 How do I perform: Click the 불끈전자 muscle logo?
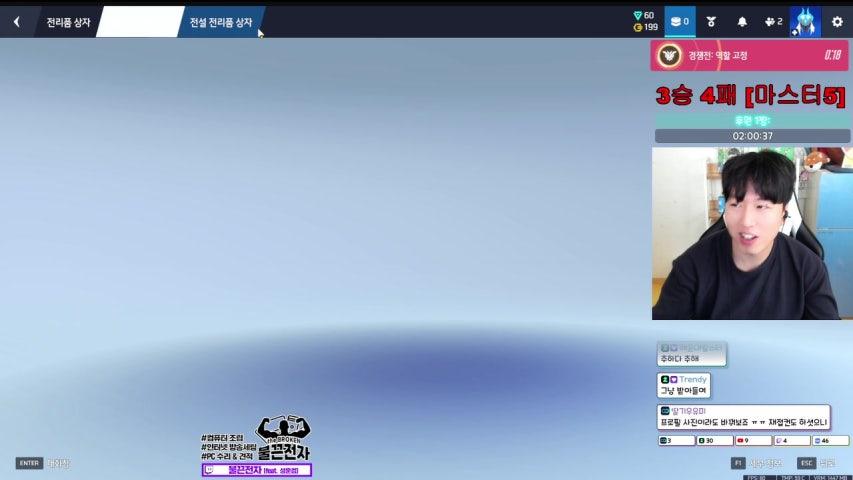tap(283, 437)
